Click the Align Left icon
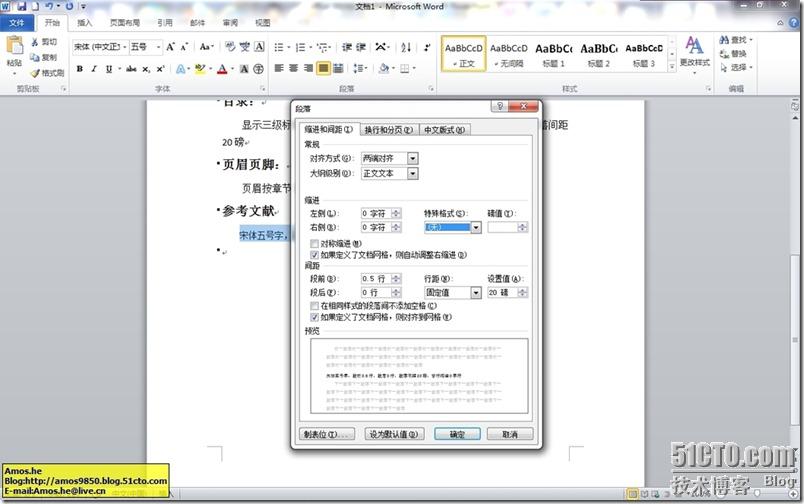Image resolution: width=804 pixels, height=504 pixels. pos(279,68)
